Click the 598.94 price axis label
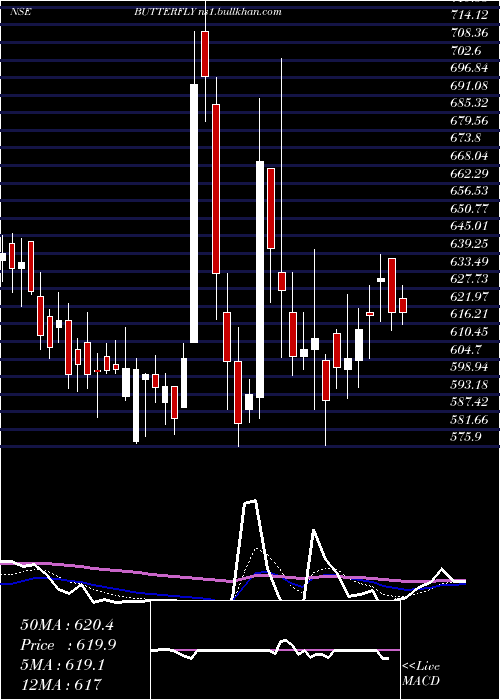 [468, 367]
